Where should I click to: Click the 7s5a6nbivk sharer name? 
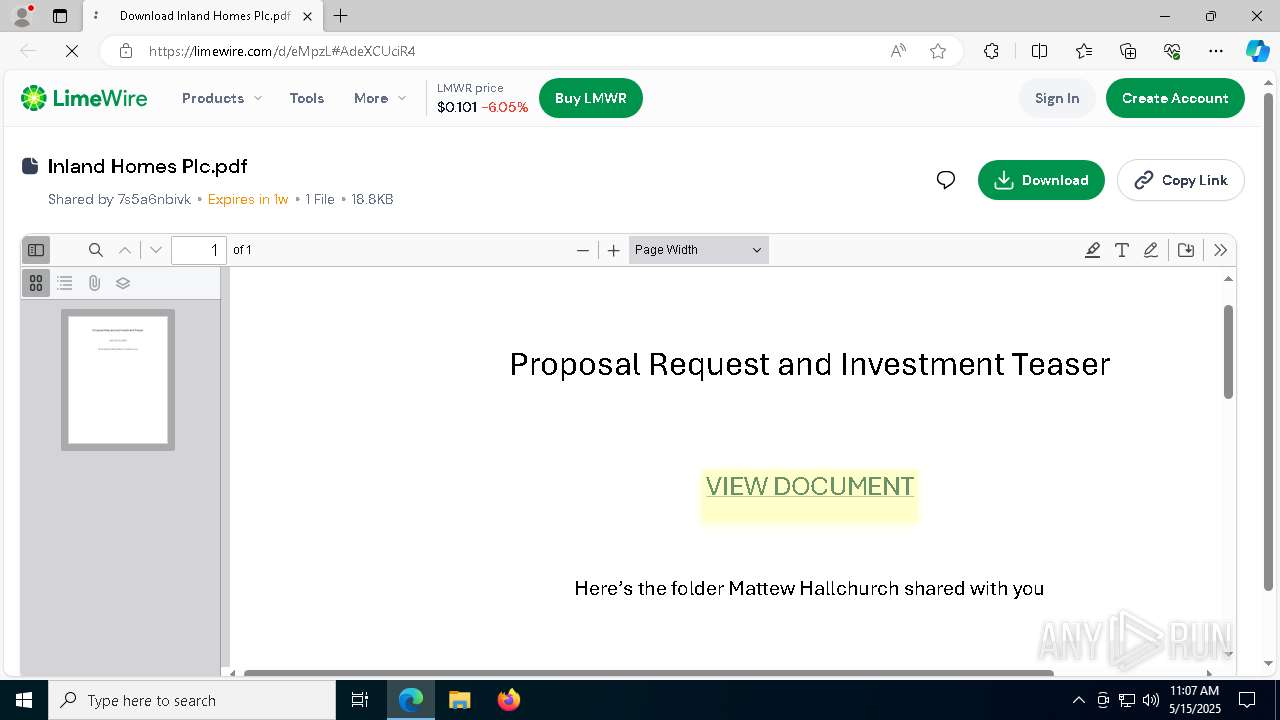tap(154, 199)
